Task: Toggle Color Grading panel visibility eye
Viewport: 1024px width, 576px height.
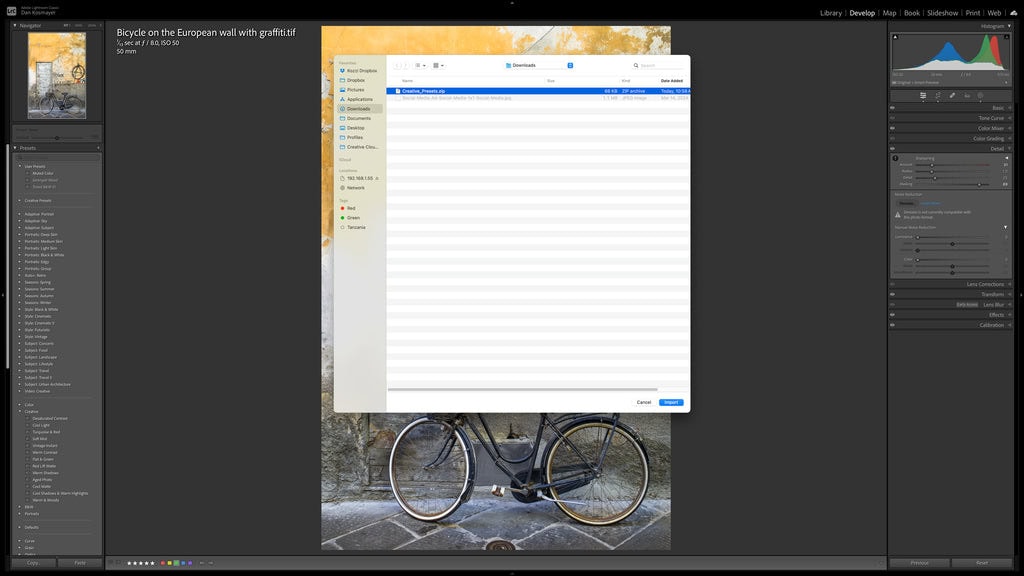Action: point(893,138)
